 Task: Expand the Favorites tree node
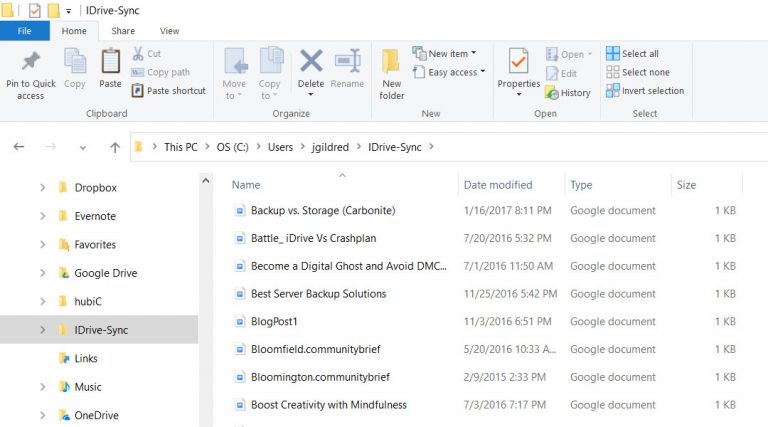pyautogui.click(x=43, y=244)
